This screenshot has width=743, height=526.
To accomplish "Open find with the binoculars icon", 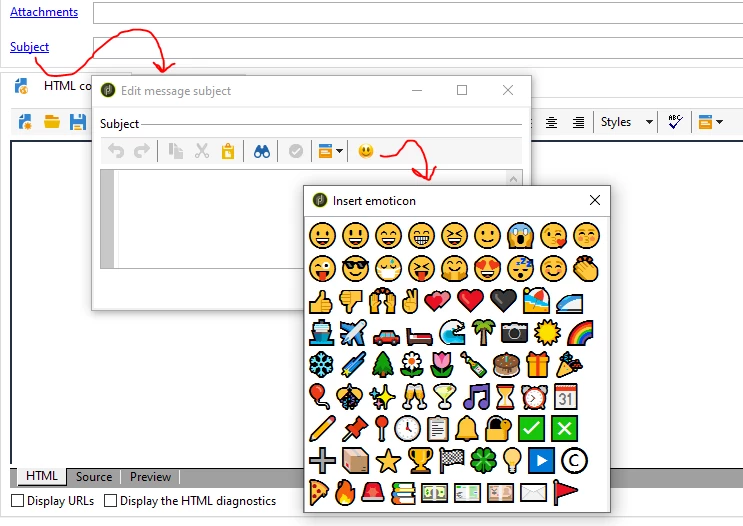I will coord(262,151).
